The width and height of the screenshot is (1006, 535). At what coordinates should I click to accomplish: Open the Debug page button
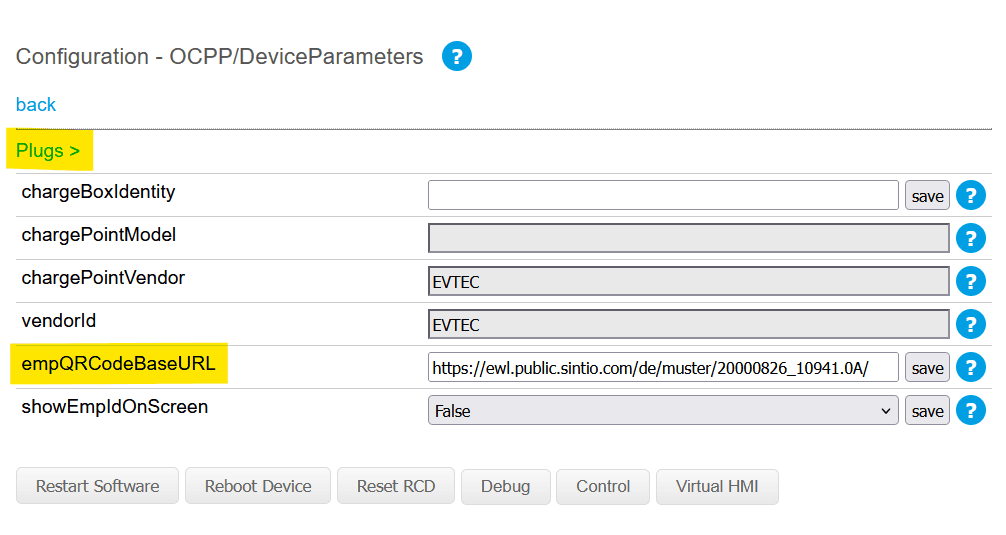tap(506, 486)
